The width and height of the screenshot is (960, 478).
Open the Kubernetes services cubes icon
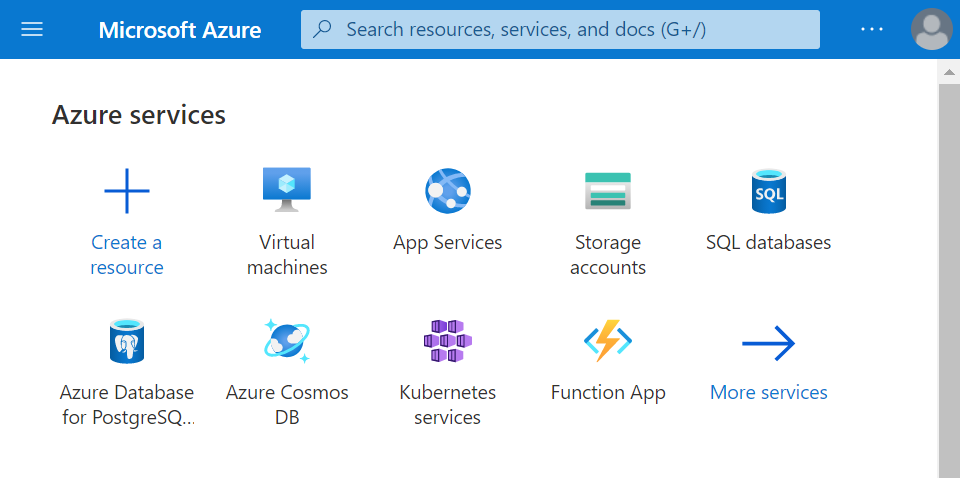[448, 341]
